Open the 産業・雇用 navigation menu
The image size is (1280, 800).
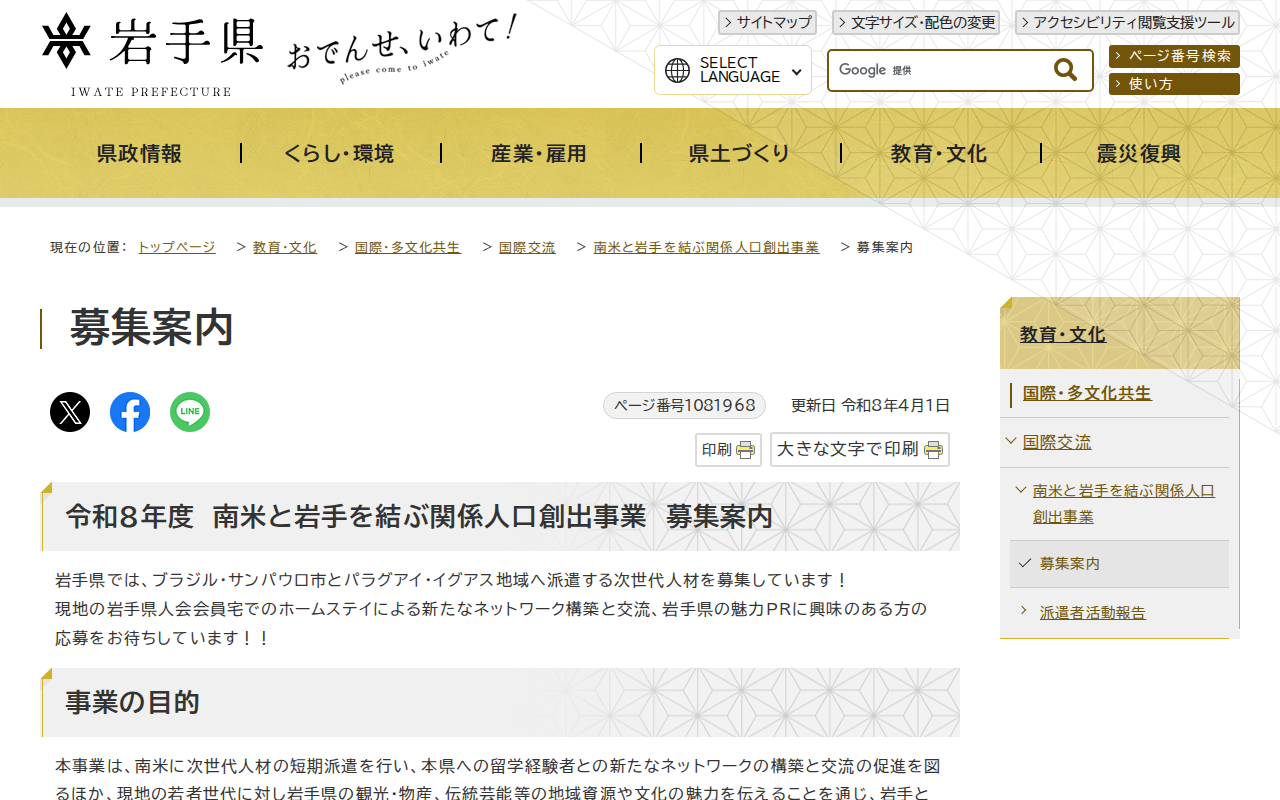coord(540,153)
